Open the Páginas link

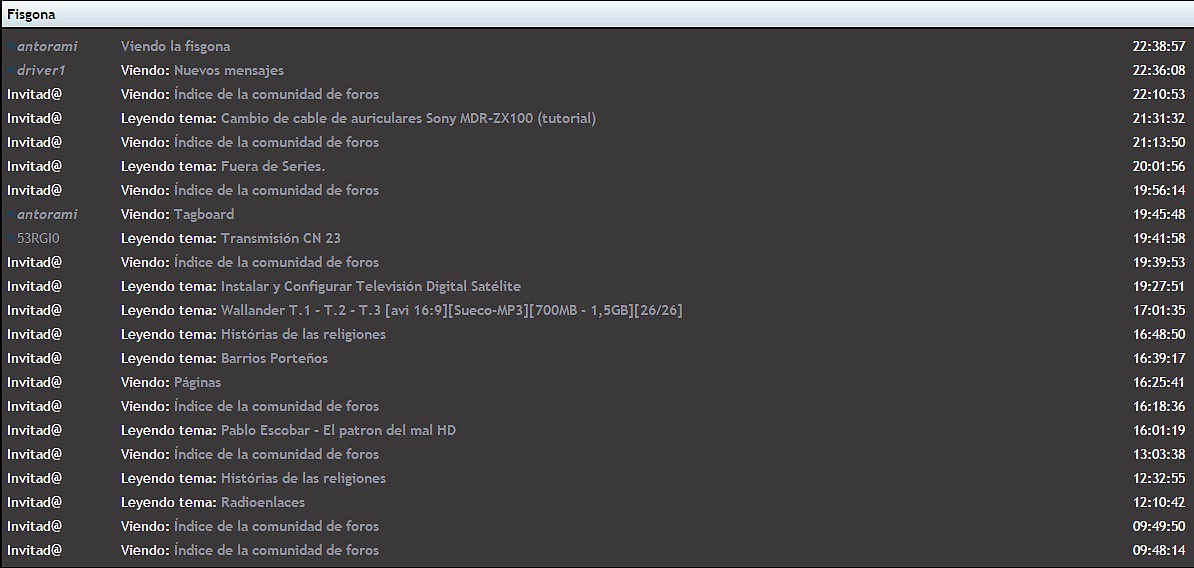point(197,382)
